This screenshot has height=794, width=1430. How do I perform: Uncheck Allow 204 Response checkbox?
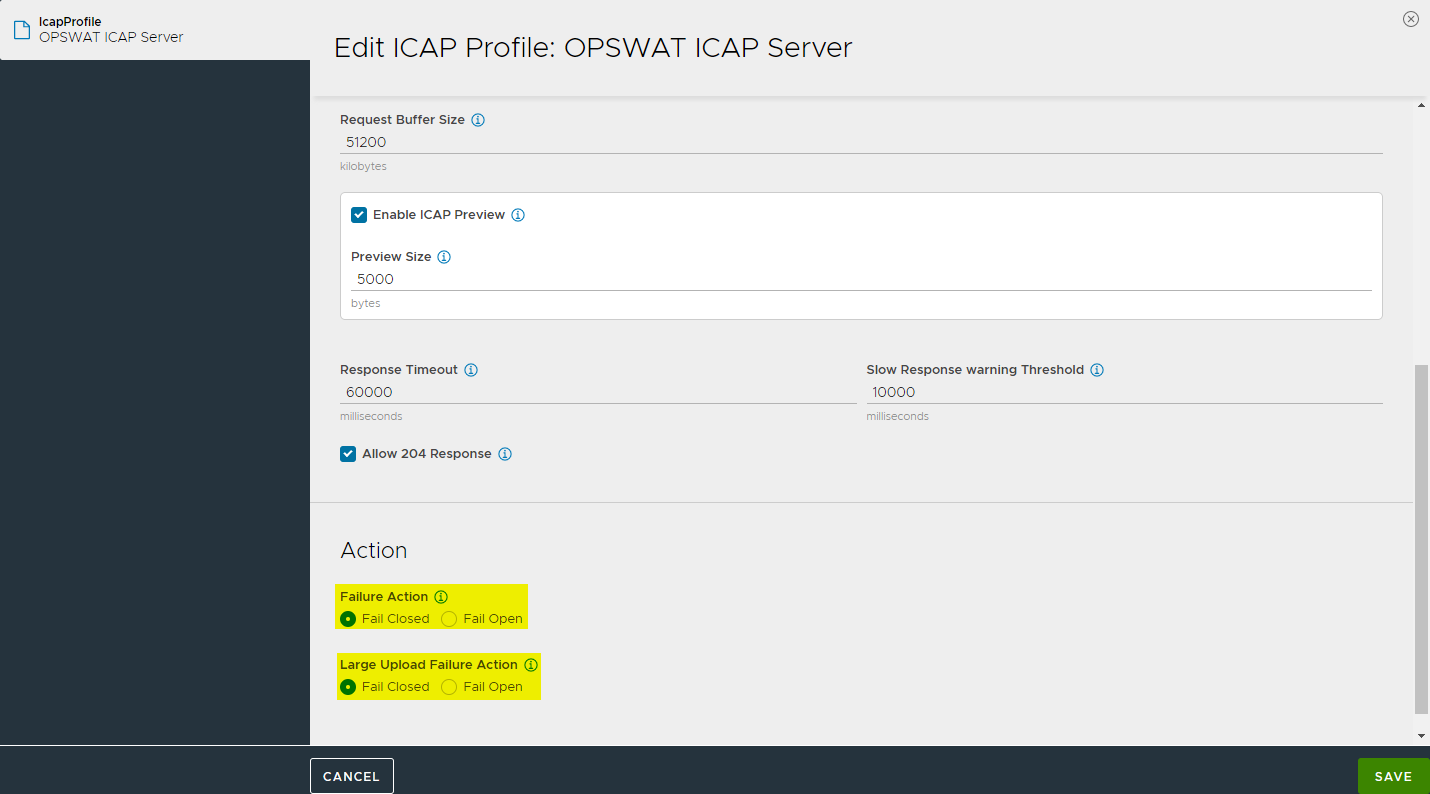tap(348, 454)
